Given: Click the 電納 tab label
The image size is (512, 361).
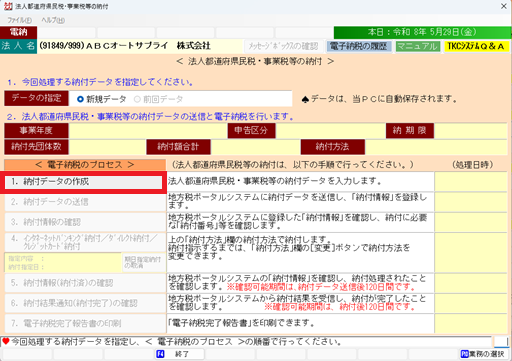Looking at the screenshot, I should pyautogui.click(x=18, y=32).
